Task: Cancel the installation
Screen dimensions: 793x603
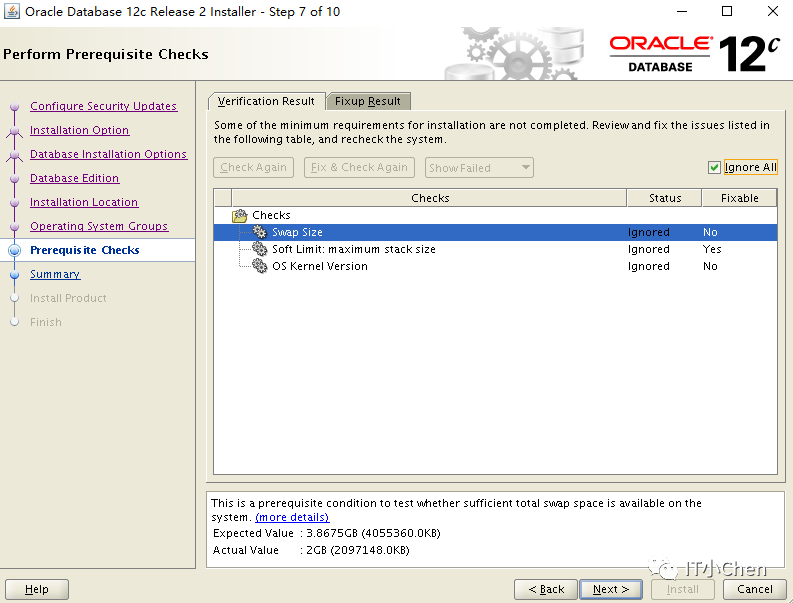Action: pos(755,589)
